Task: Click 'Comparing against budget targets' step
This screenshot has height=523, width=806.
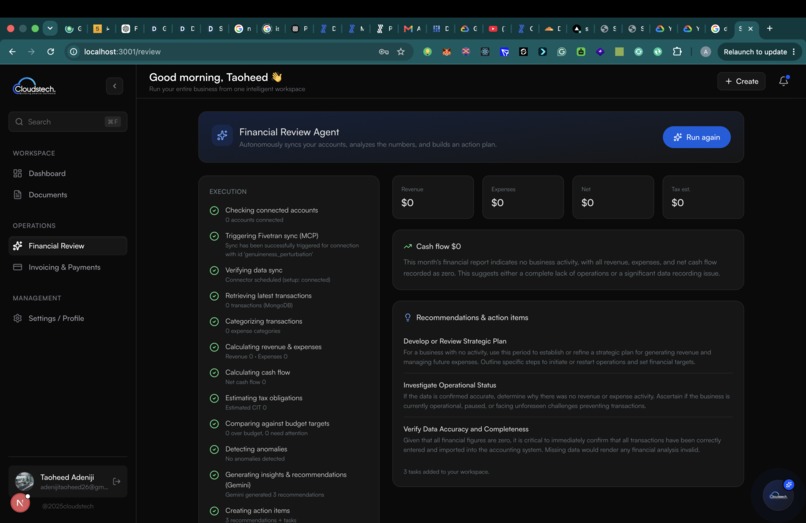Action: pos(277,423)
